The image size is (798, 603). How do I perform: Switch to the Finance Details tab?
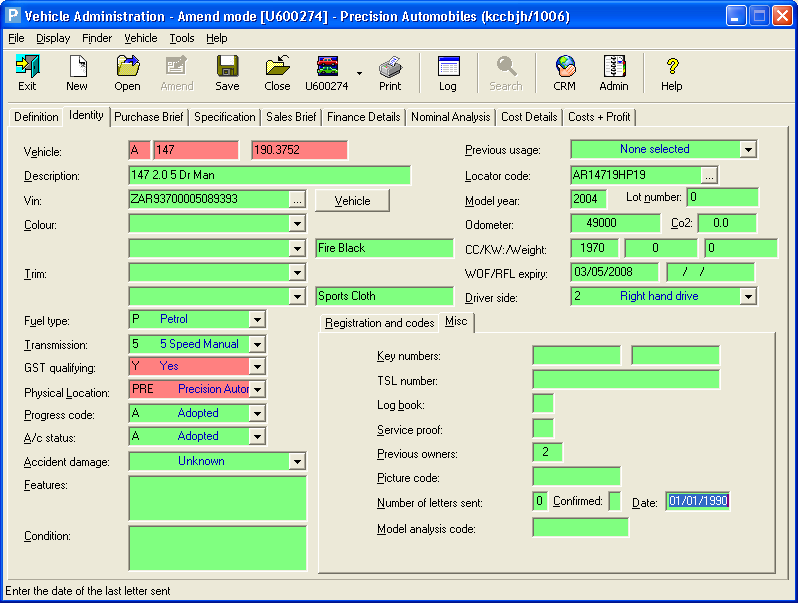coord(363,117)
